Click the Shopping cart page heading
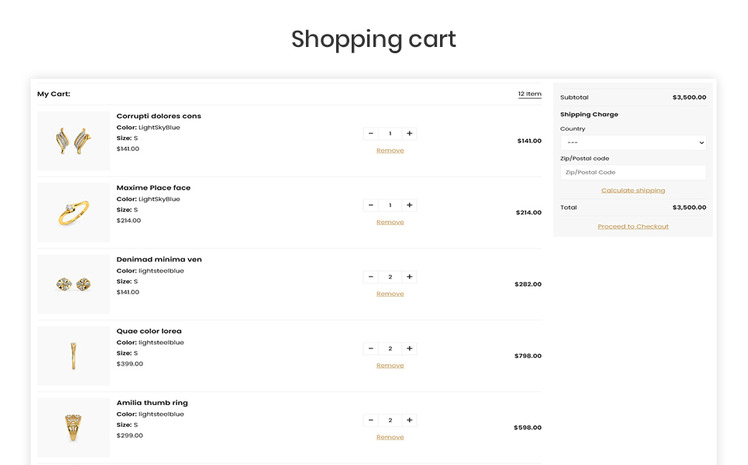The width and height of the screenshot is (748, 465). pyautogui.click(x=374, y=40)
